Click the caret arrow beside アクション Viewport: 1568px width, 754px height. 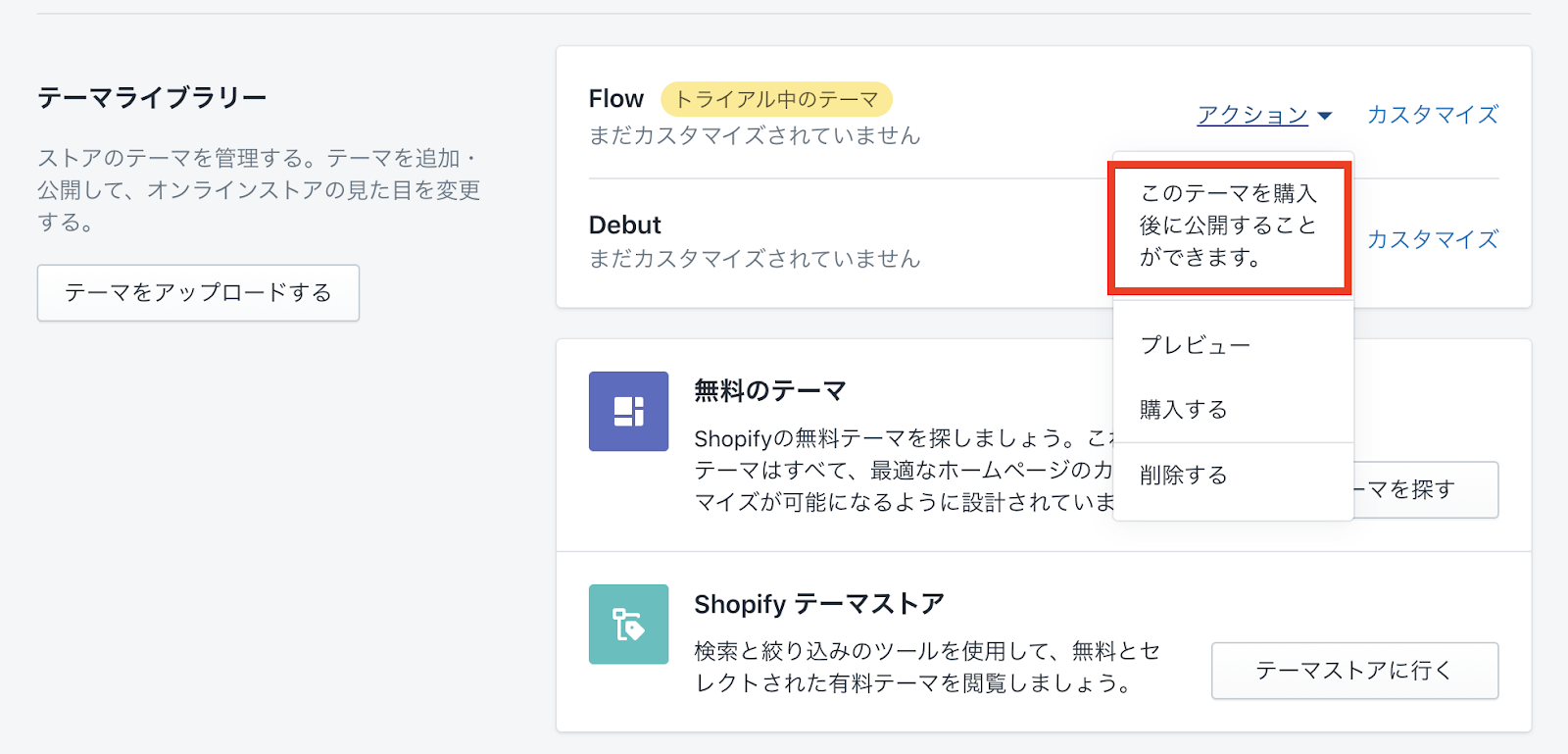tap(1325, 116)
